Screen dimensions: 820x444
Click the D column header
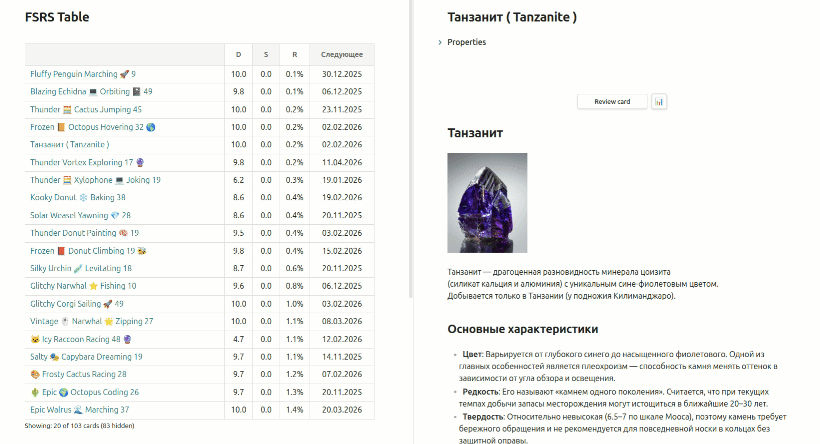click(x=238, y=54)
